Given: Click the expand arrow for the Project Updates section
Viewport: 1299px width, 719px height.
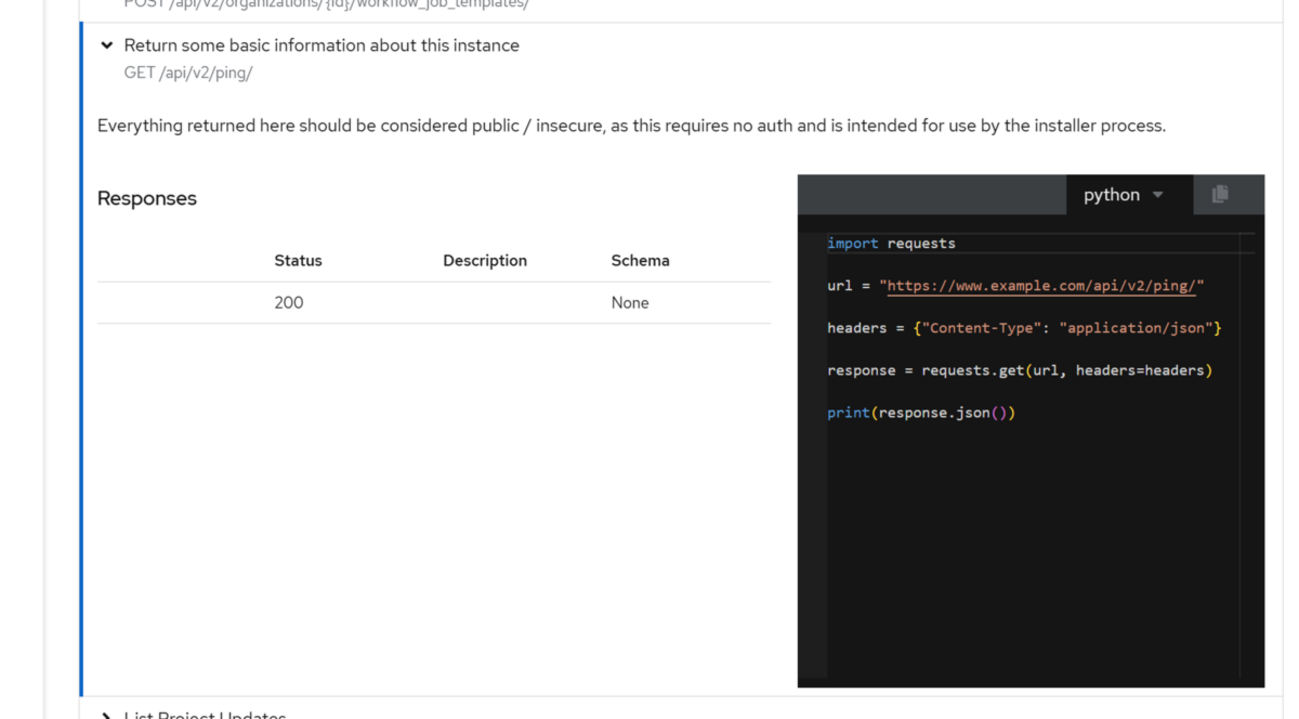Looking at the screenshot, I should pos(104,714).
